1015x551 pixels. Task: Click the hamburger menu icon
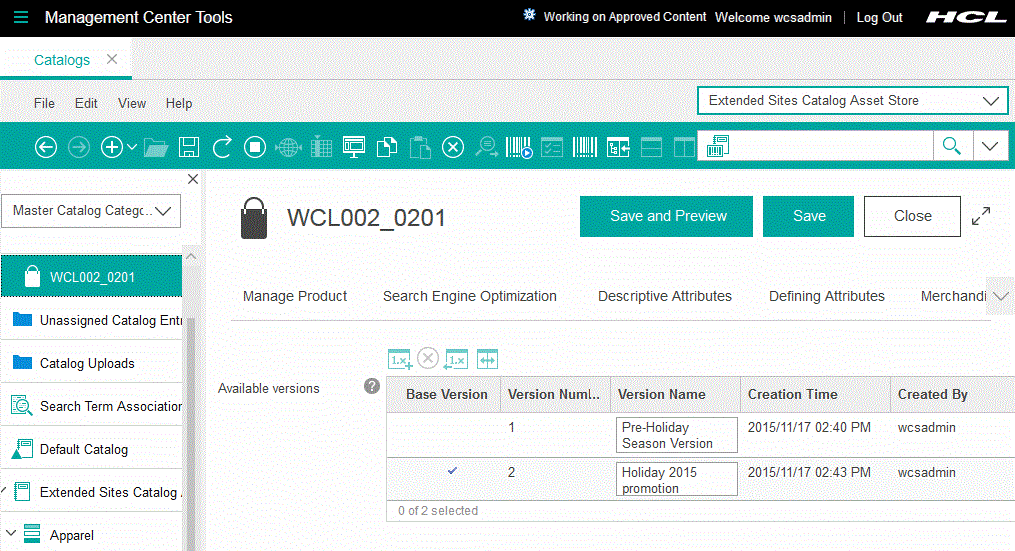click(x=21, y=17)
